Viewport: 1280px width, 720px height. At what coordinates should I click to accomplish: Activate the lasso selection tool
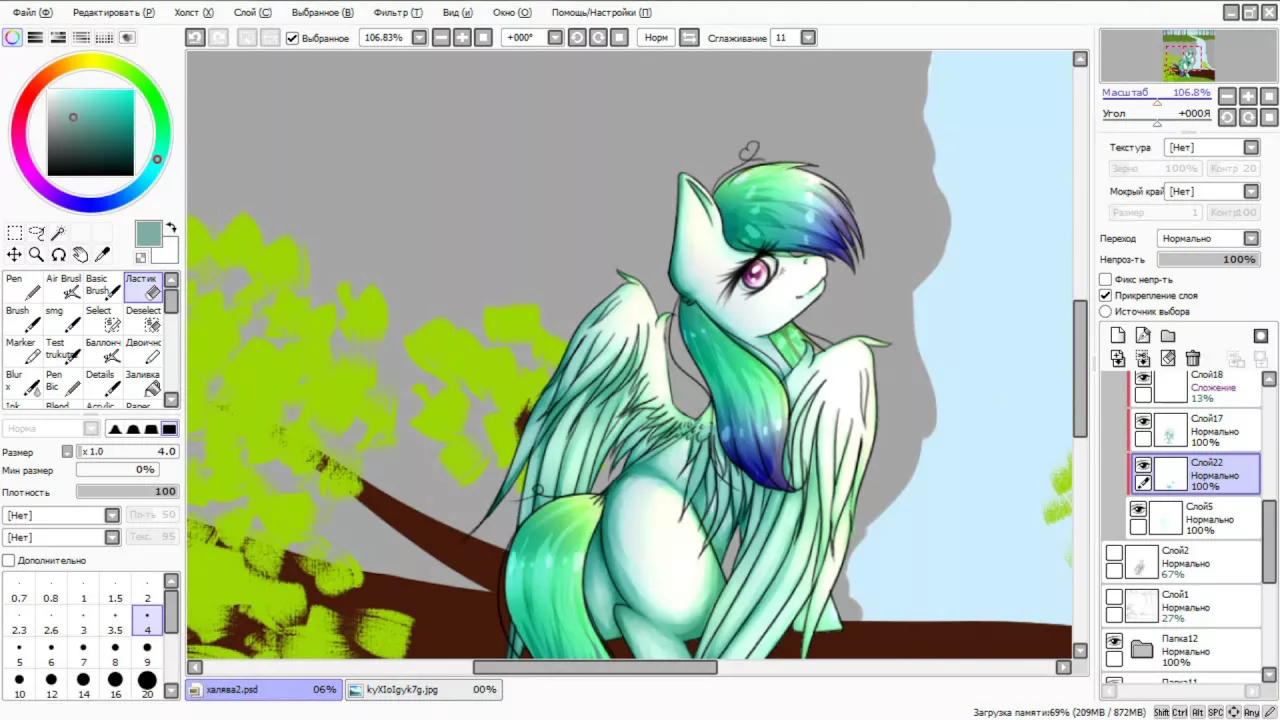(37, 233)
